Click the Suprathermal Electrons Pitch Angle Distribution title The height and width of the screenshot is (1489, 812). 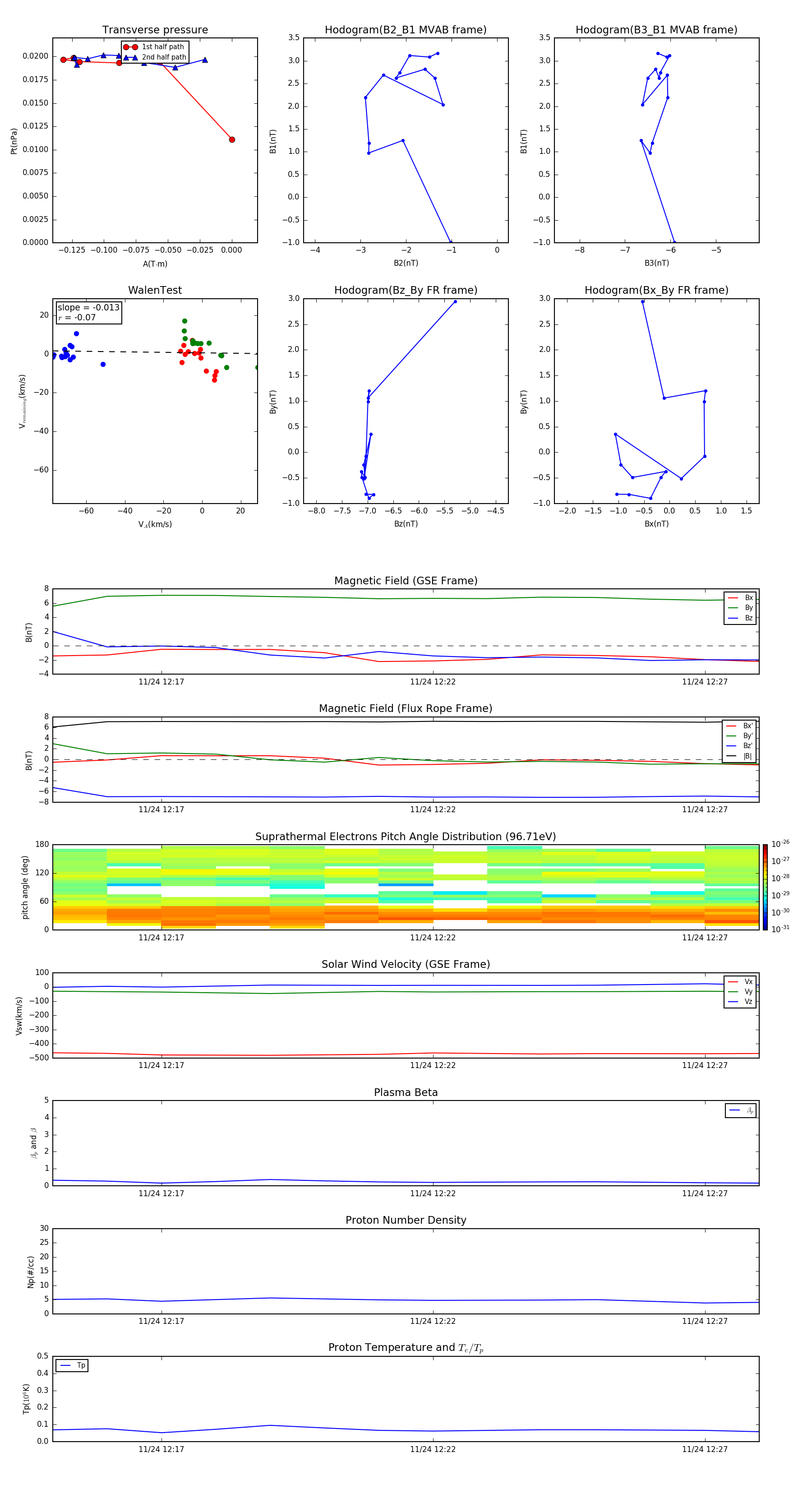point(406,837)
